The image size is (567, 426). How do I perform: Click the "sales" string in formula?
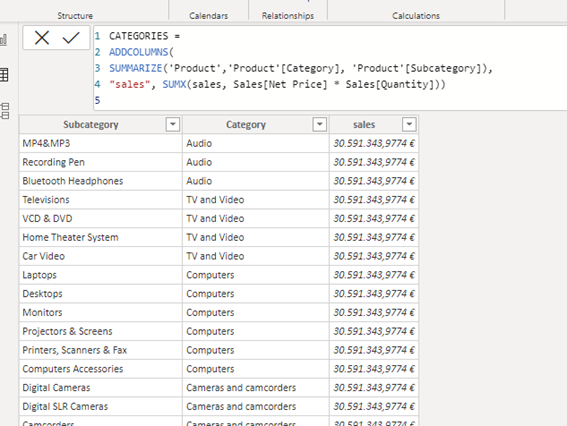coord(129,84)
